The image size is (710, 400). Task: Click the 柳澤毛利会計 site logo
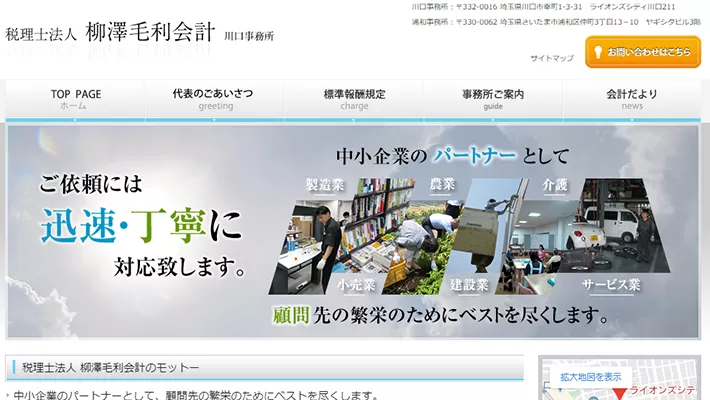140,33
